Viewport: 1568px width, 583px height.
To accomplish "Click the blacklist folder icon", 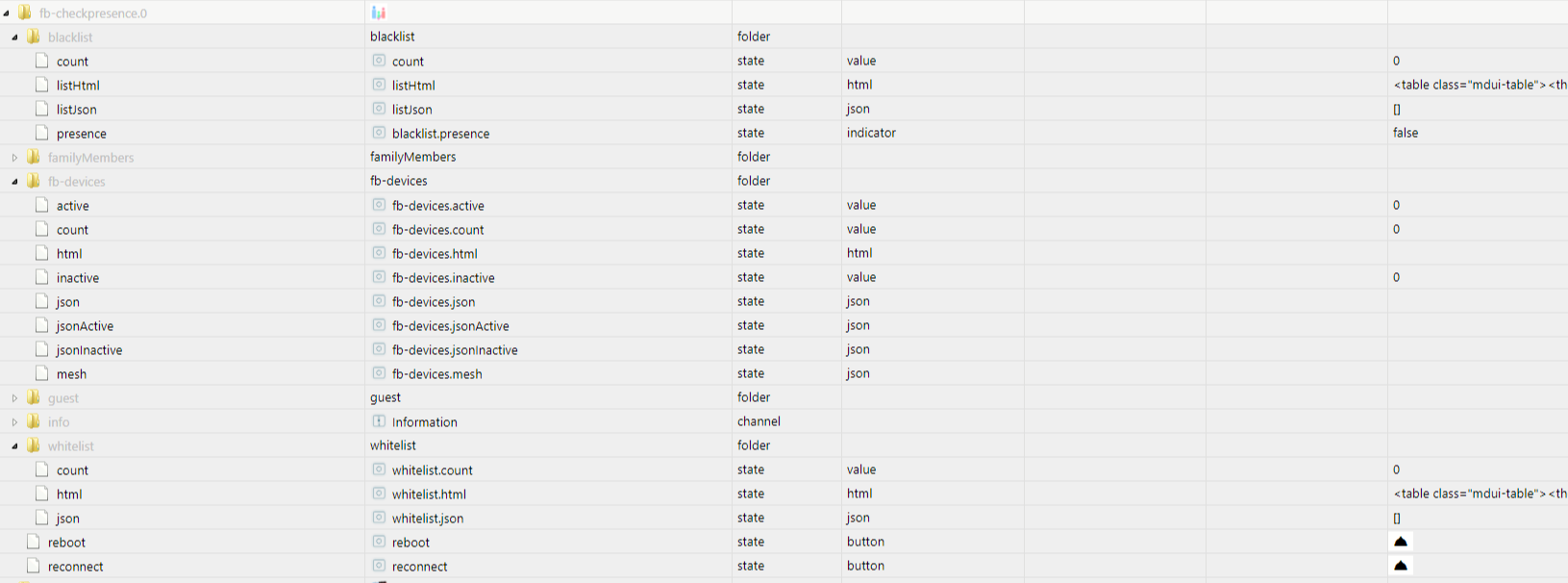I will pyautogui.click(x=34, y=37).
